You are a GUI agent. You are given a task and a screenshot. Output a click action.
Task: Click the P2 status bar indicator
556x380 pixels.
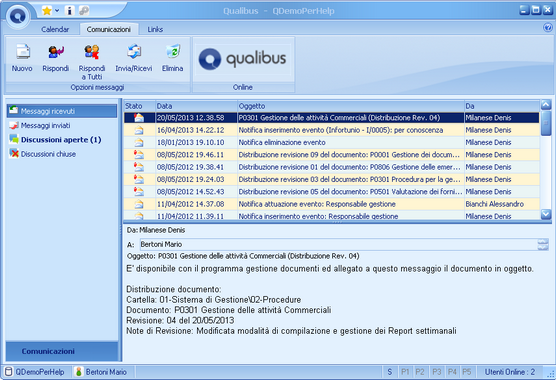coord(420,372)
